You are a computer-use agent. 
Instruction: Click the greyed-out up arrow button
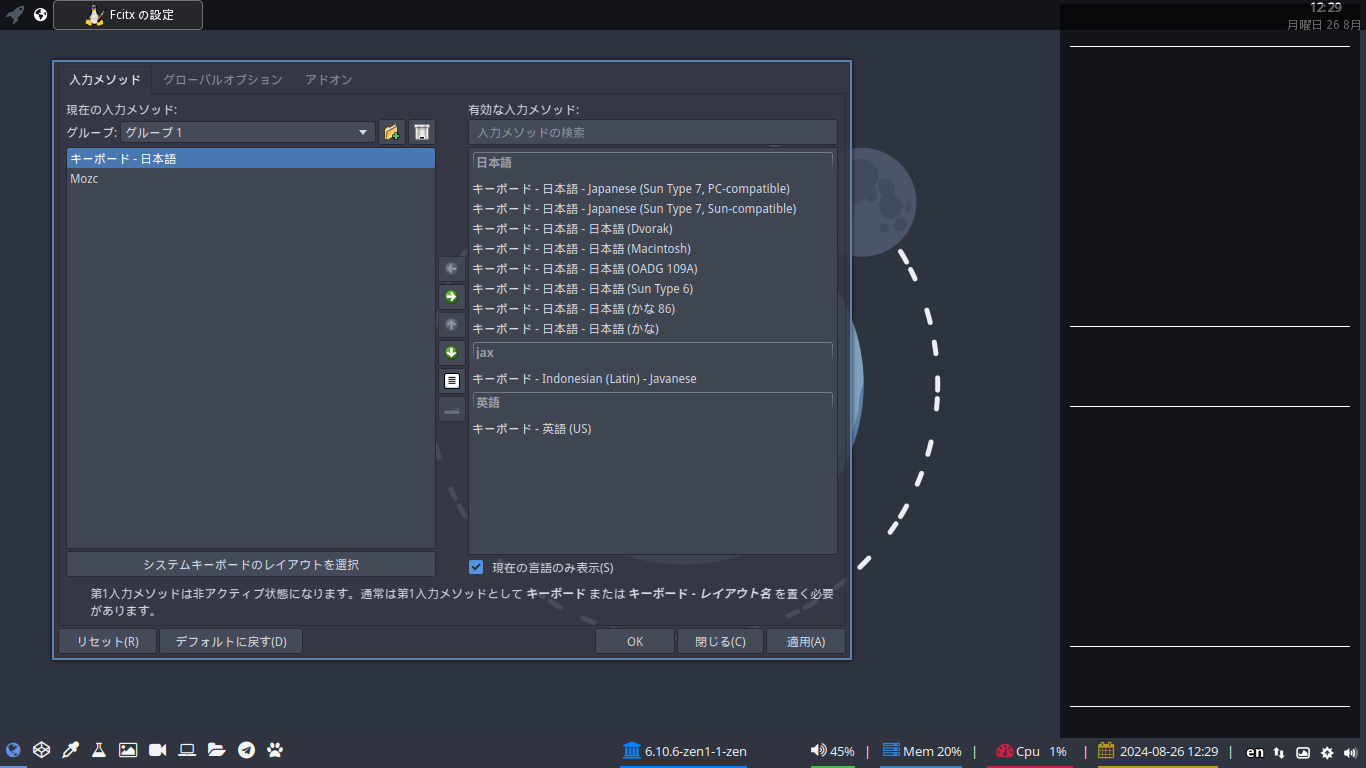(451, 325)
